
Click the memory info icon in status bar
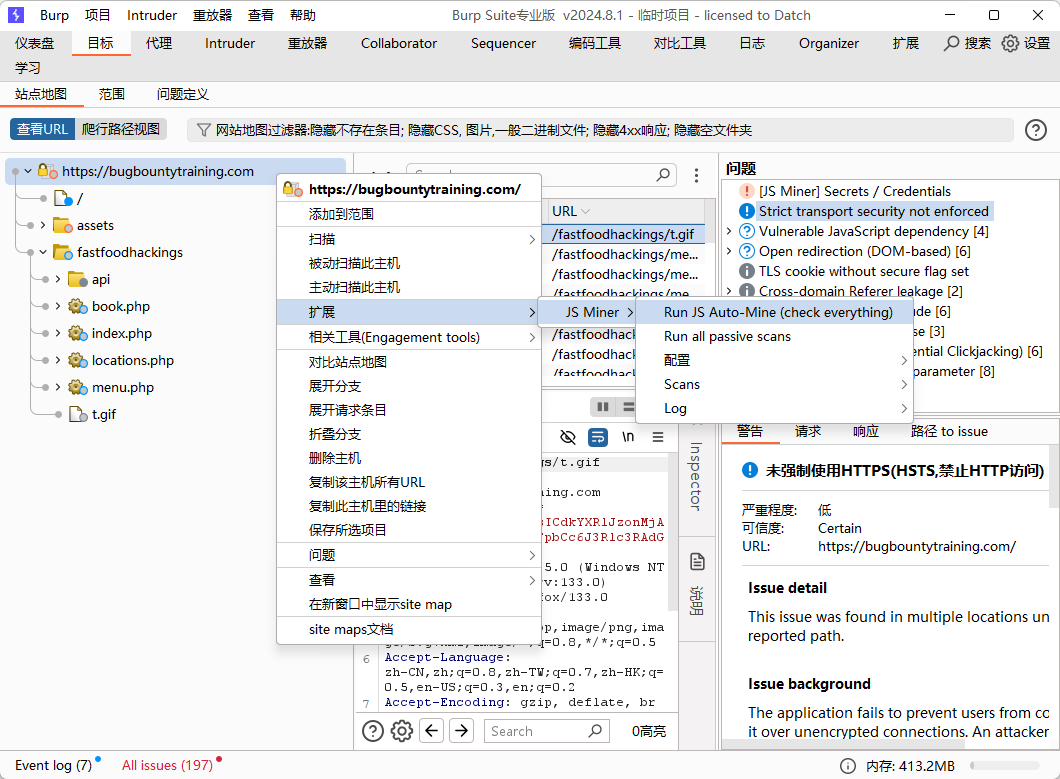847,766
